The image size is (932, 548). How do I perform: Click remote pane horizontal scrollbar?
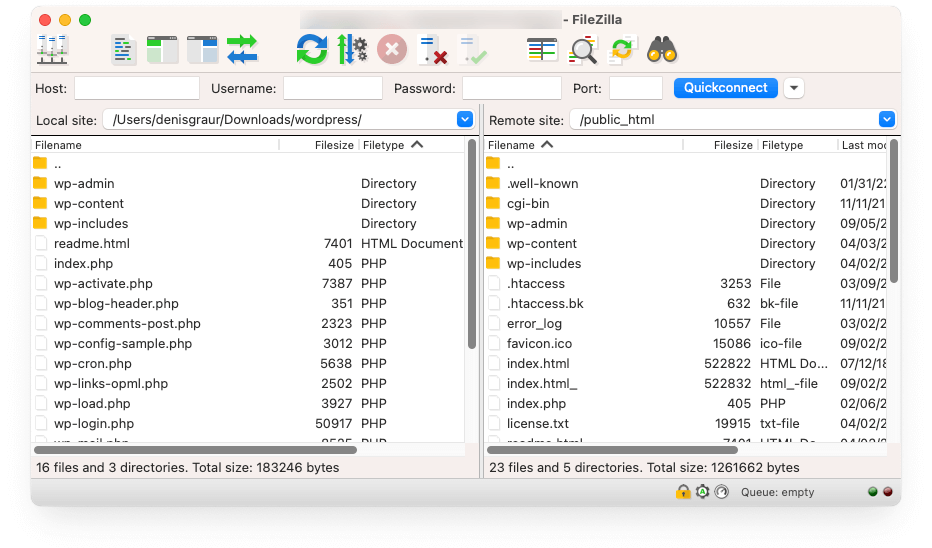612,450
